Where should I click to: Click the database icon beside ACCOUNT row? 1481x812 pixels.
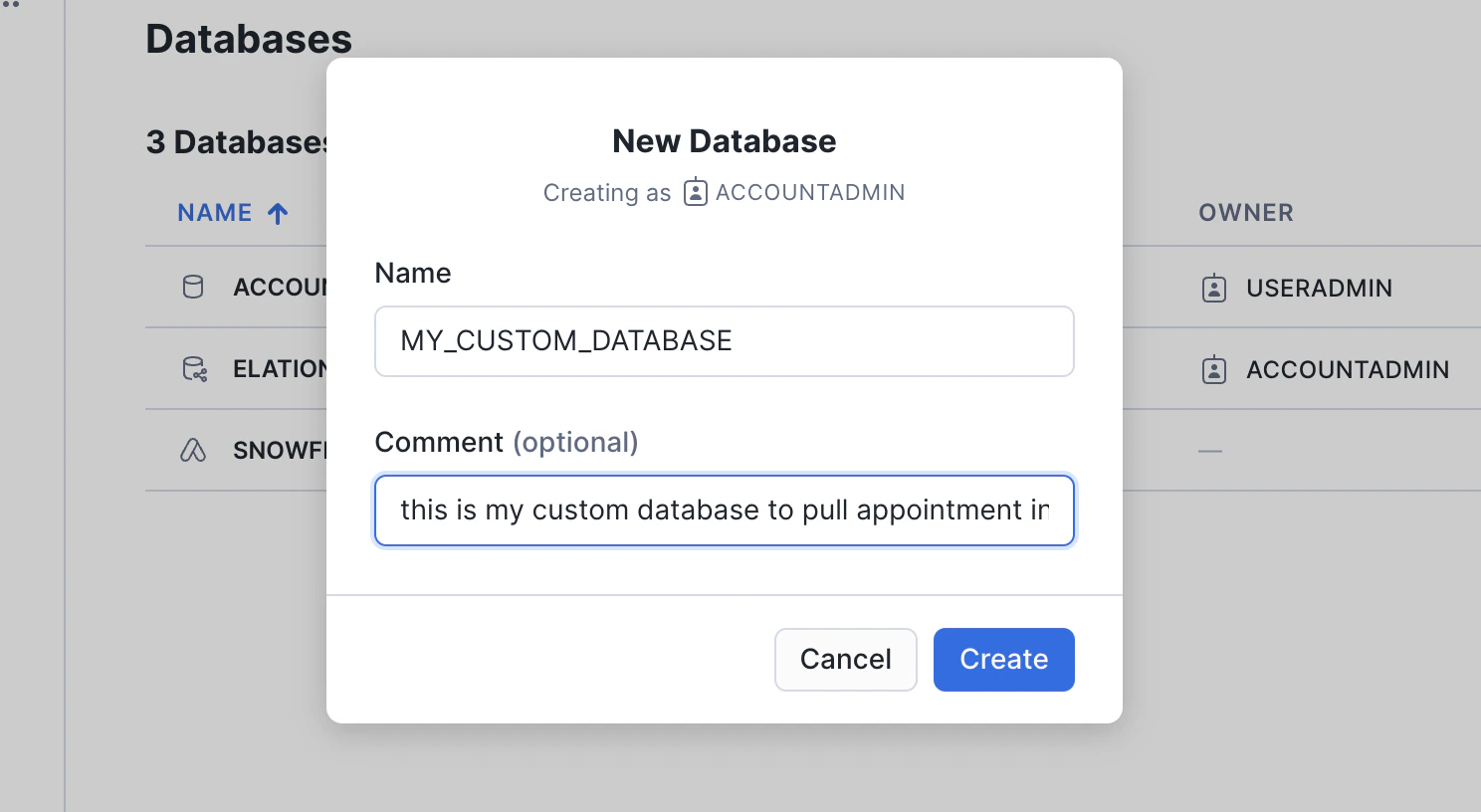click(193, 288)
